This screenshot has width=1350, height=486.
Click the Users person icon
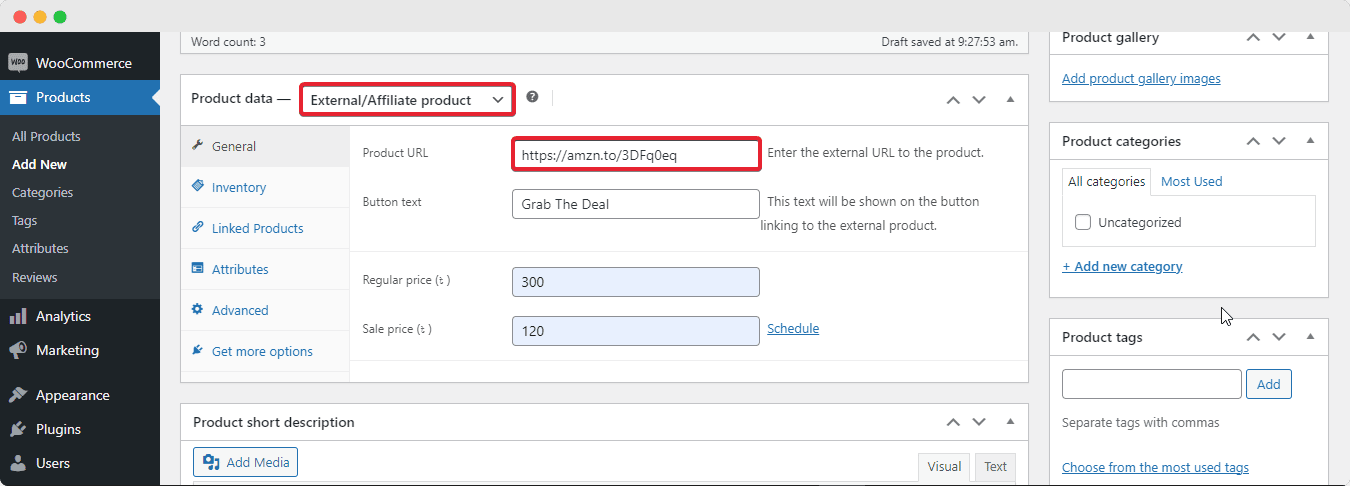click(18, 463)
